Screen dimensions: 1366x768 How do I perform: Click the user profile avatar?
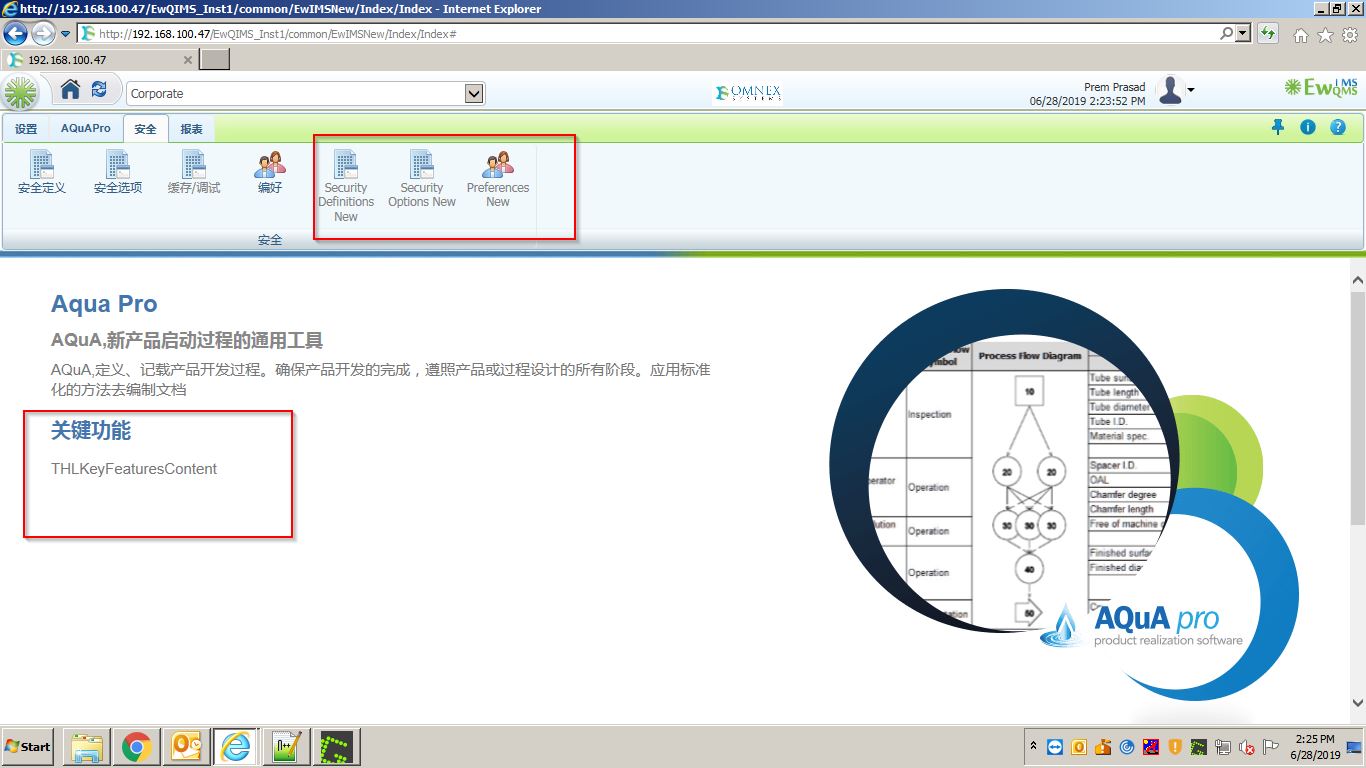coord(1170,91)
